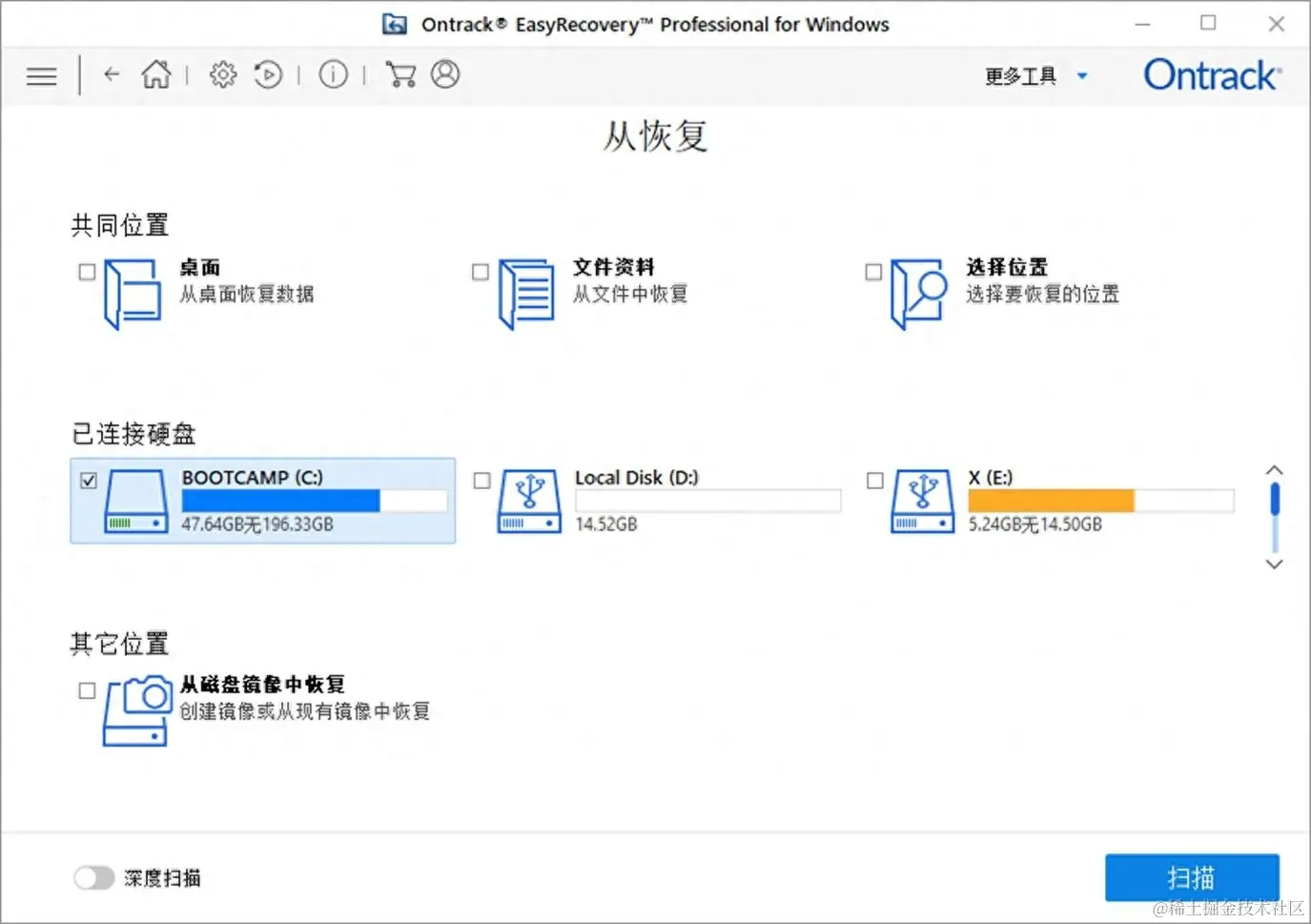Click the 47.64GB无196.33GB size text
Image resolution: width=1311 pixels, height=924 pixels.
click(257, 524)
